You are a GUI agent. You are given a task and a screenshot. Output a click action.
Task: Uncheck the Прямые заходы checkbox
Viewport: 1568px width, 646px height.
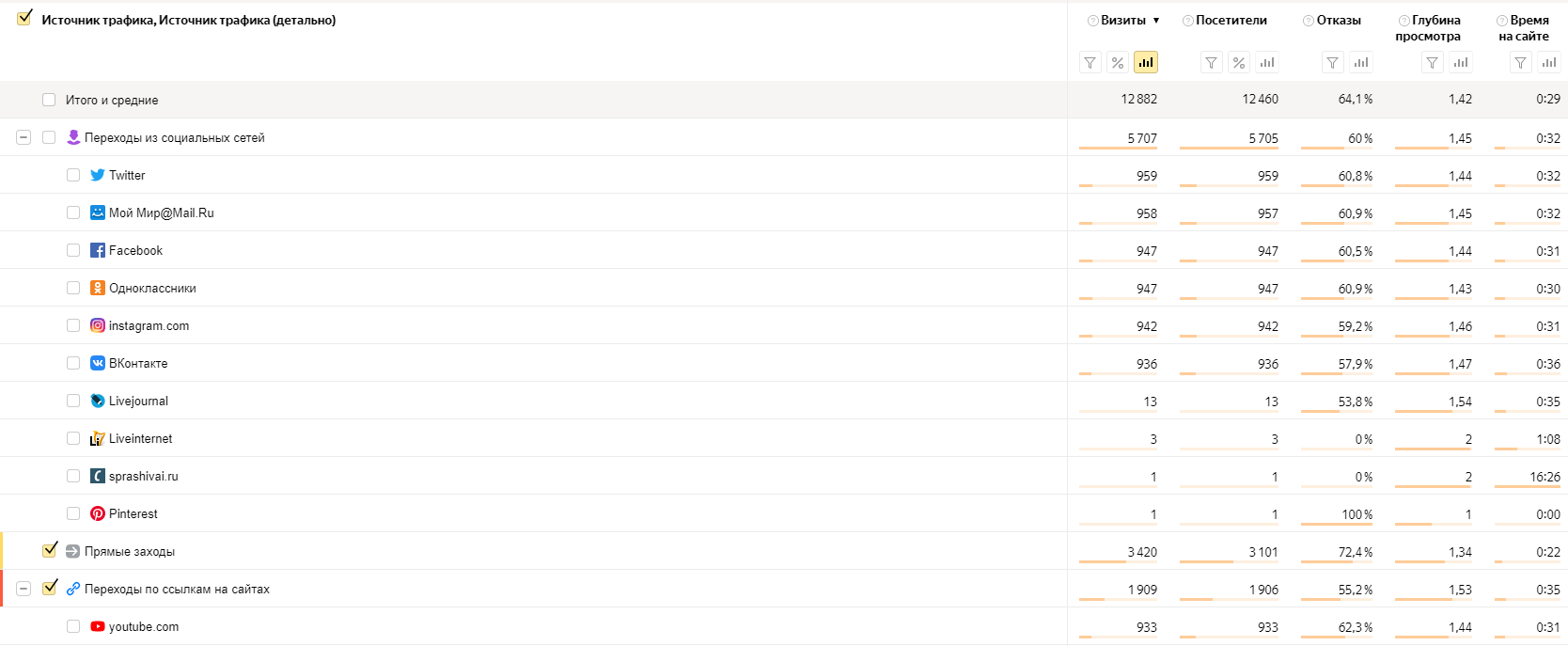(x=50, y=550)
